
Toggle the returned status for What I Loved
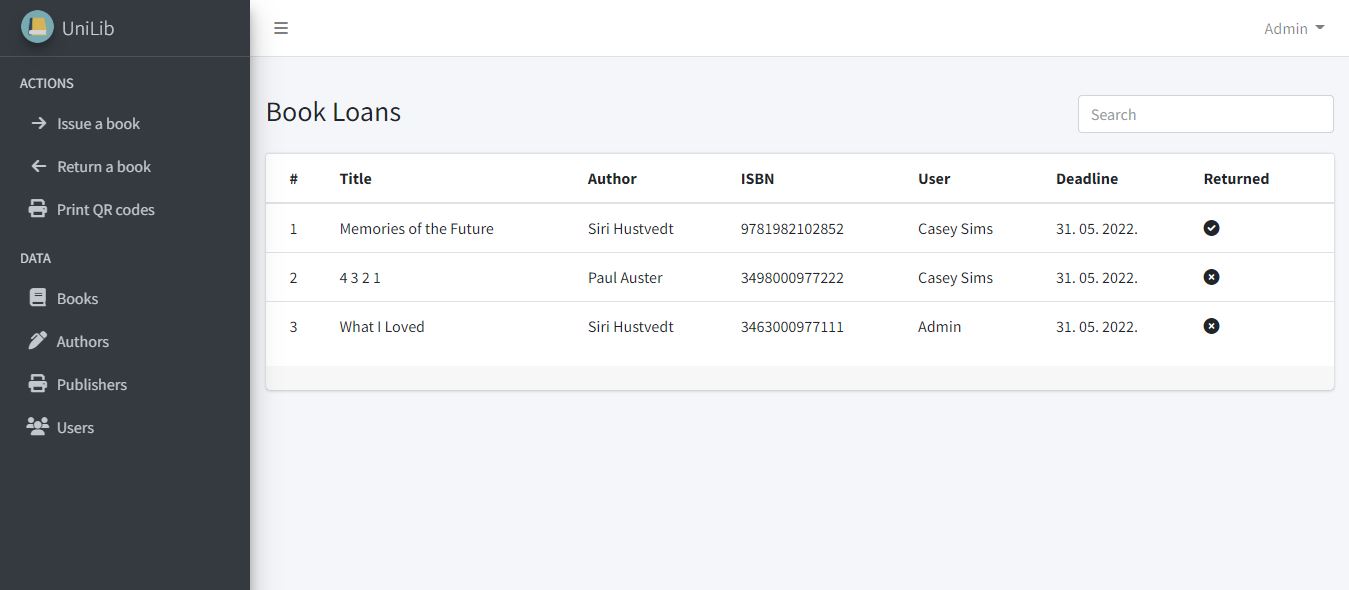coord(1211,326)
